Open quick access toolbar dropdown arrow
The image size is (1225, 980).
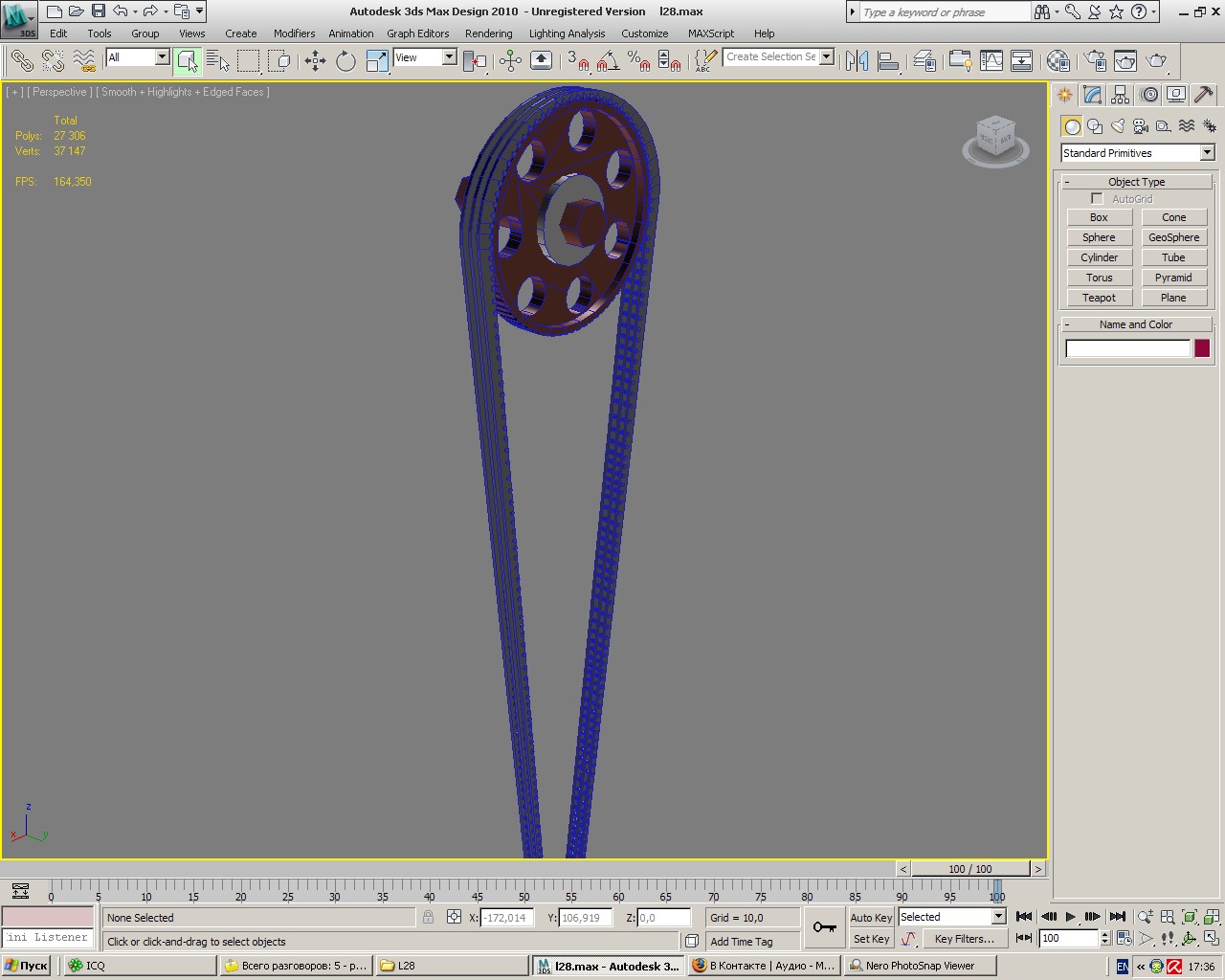click(x=199, y=11)
